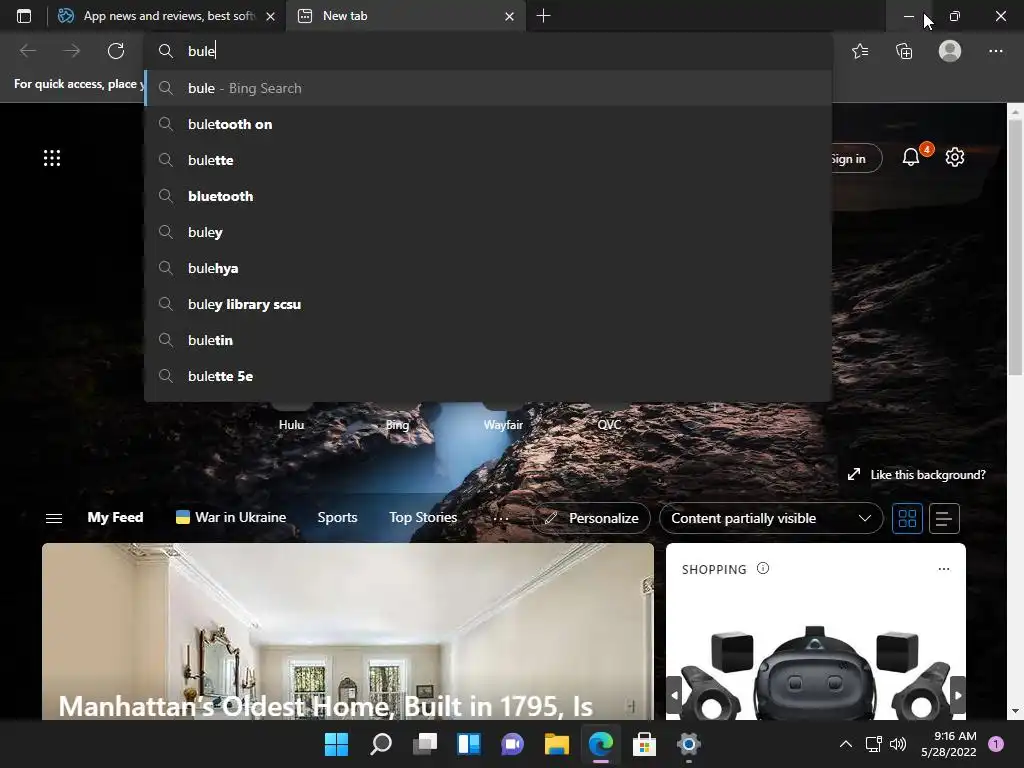The width and height of the screenshot is (1024, 768).
Task: Click the browser Forward arrow
Action: 71,51
